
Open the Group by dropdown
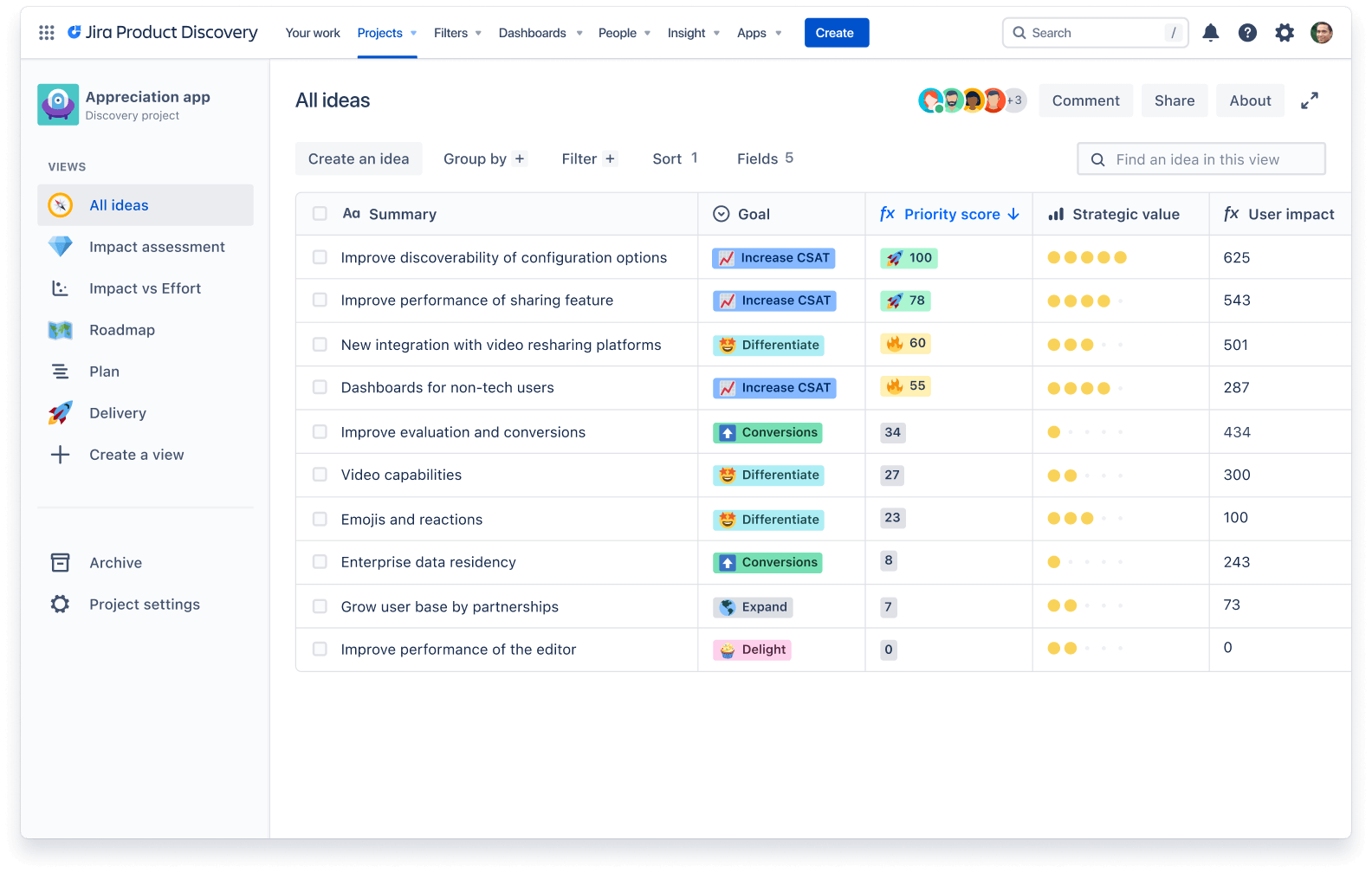(x=483, y=158)
